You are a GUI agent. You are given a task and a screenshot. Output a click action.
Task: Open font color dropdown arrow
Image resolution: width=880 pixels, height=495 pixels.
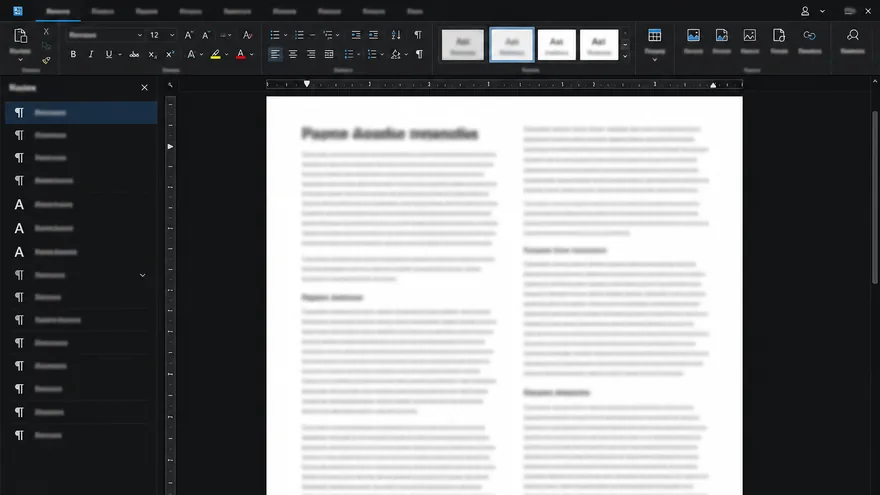click(251, 54)
